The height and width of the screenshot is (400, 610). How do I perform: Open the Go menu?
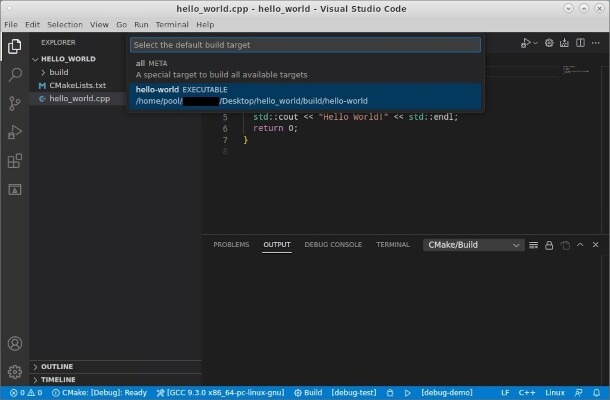tap(121, 25)
